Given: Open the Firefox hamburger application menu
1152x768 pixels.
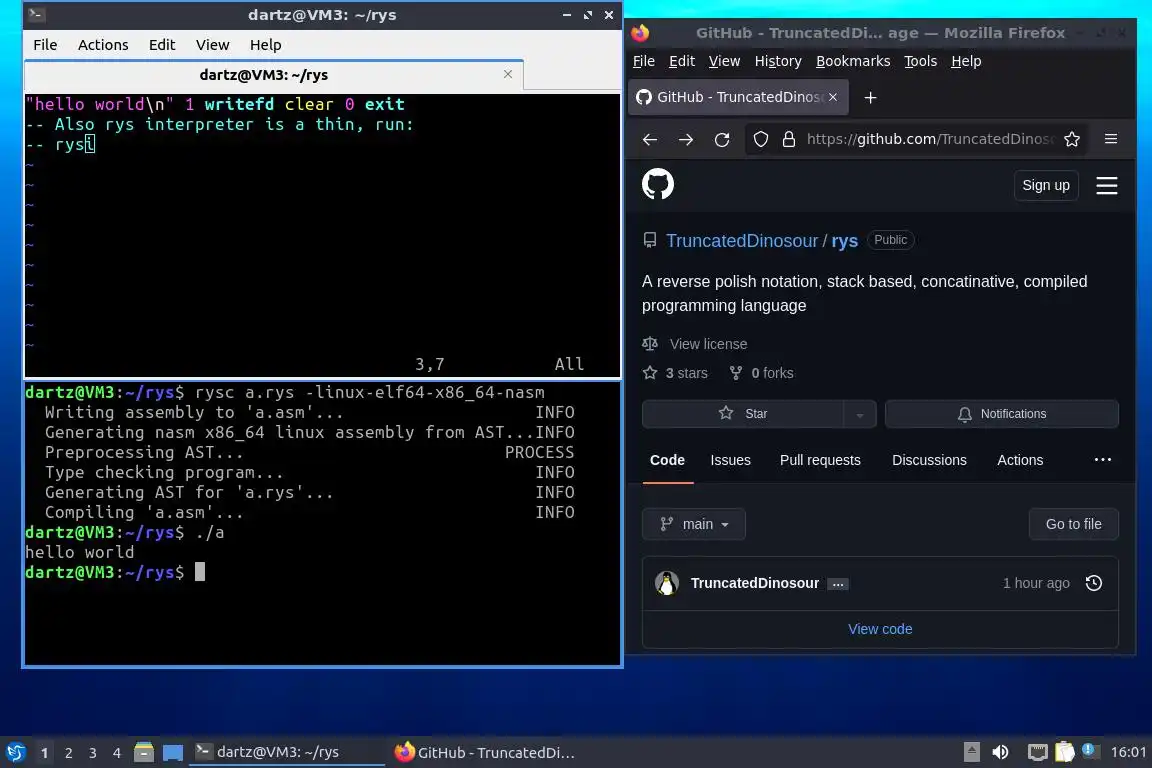Looking at the screenshot, I should [x=1111, y=139].
